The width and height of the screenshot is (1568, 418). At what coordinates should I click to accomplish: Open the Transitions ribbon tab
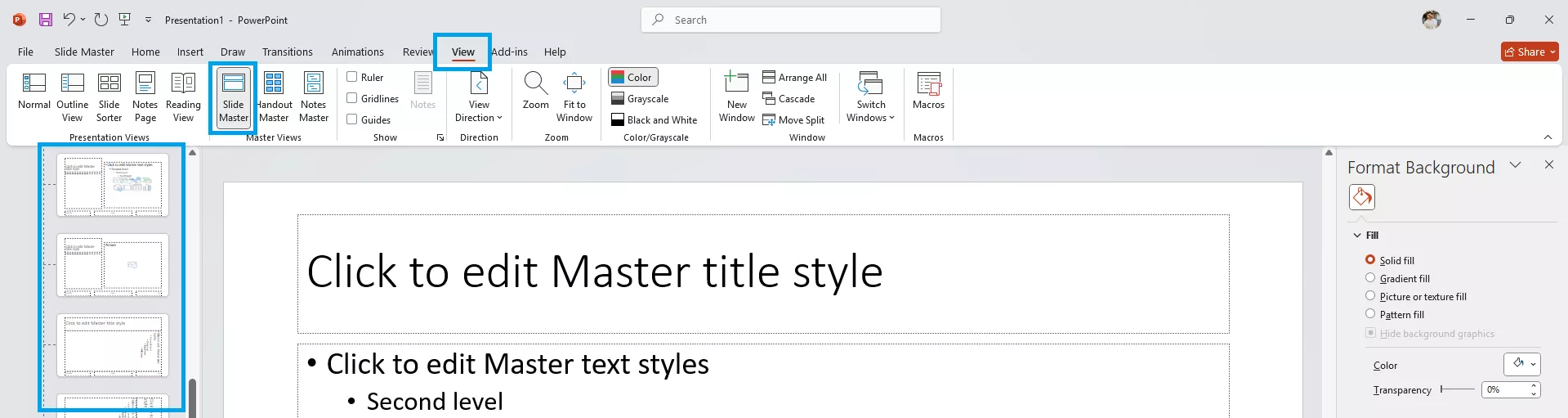coord(287,52)
